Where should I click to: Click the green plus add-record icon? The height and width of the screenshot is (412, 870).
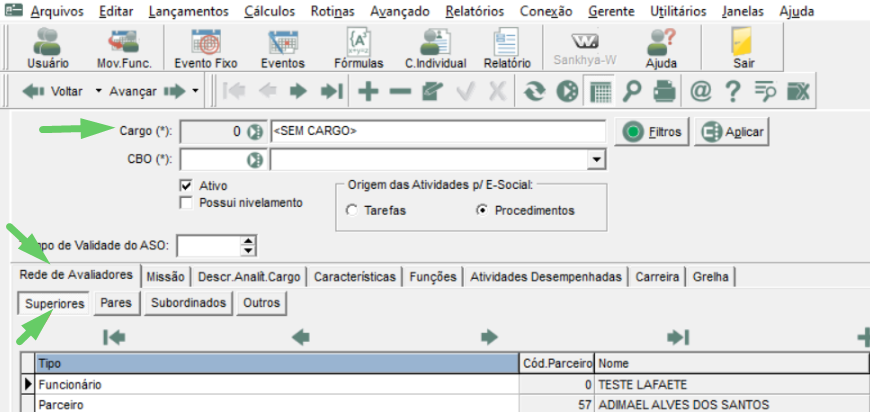click(368, 91)
